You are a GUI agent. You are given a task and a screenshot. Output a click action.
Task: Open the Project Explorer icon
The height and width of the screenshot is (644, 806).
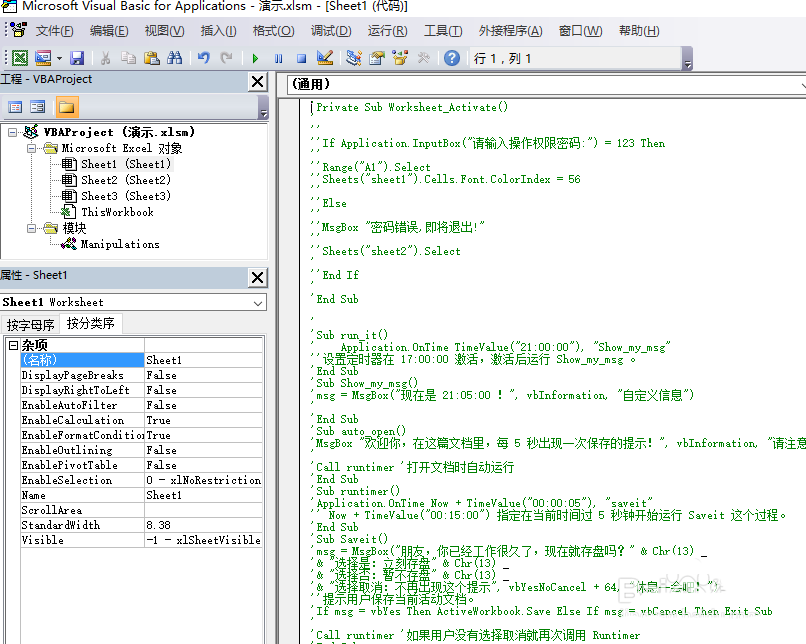coord(354,58)
